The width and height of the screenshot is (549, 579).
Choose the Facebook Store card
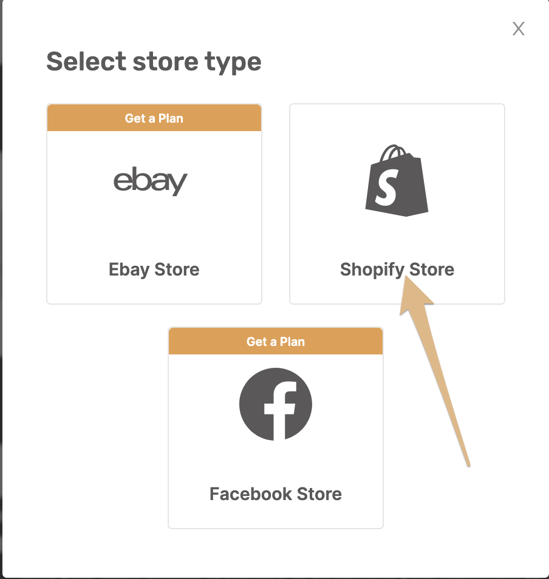275,428
